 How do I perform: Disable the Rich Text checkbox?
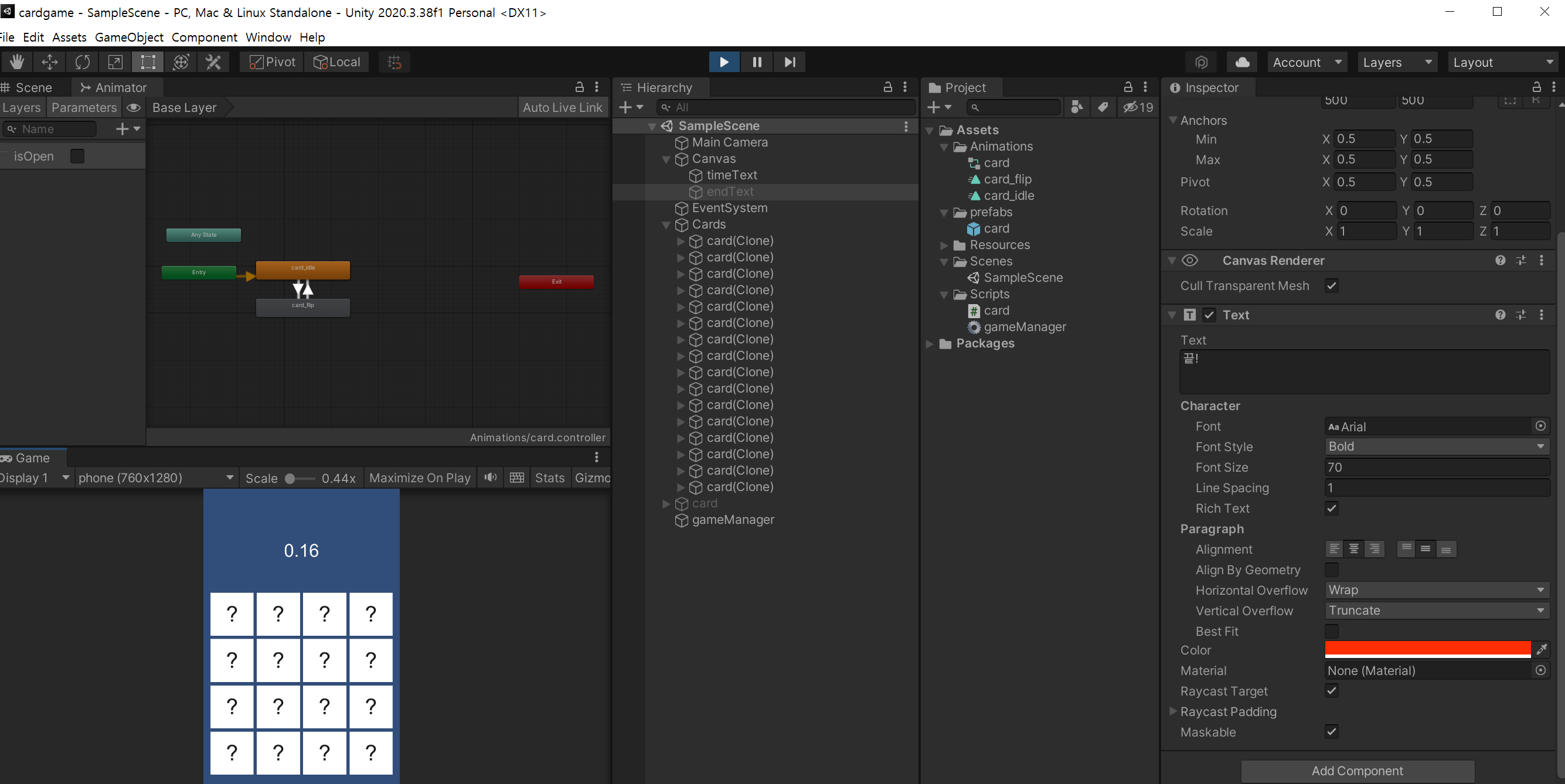(1331, 508)
